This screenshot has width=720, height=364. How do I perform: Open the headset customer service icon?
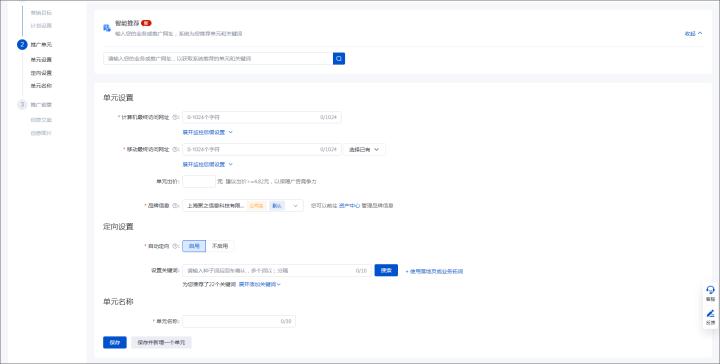(710, 290)
